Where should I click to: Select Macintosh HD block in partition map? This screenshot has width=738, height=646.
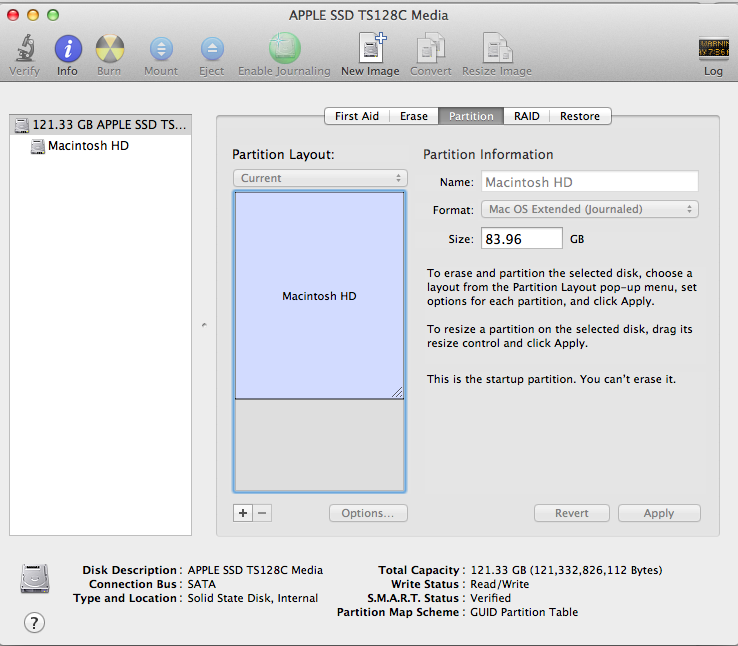tap(319, 295)
